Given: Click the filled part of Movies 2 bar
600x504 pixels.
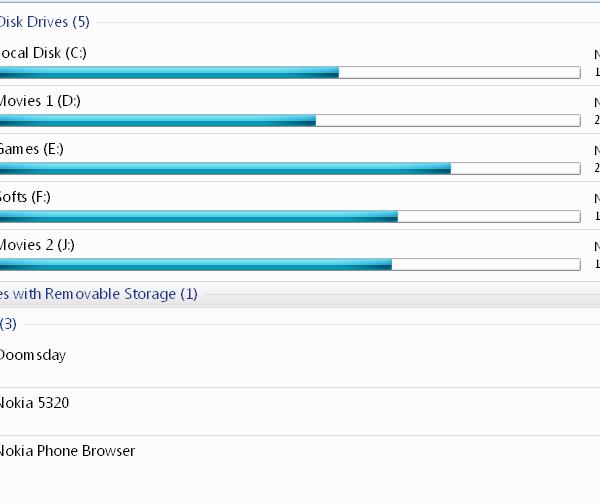Looking at the screenshot, I should pos(195,264).
